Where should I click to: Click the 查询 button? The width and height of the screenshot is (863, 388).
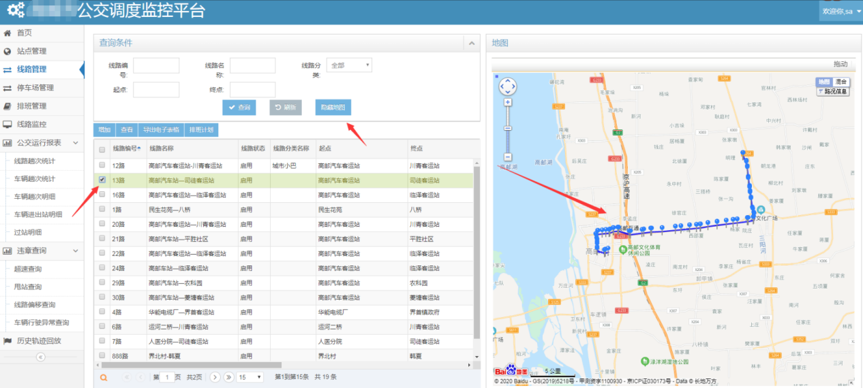[239, 107]
